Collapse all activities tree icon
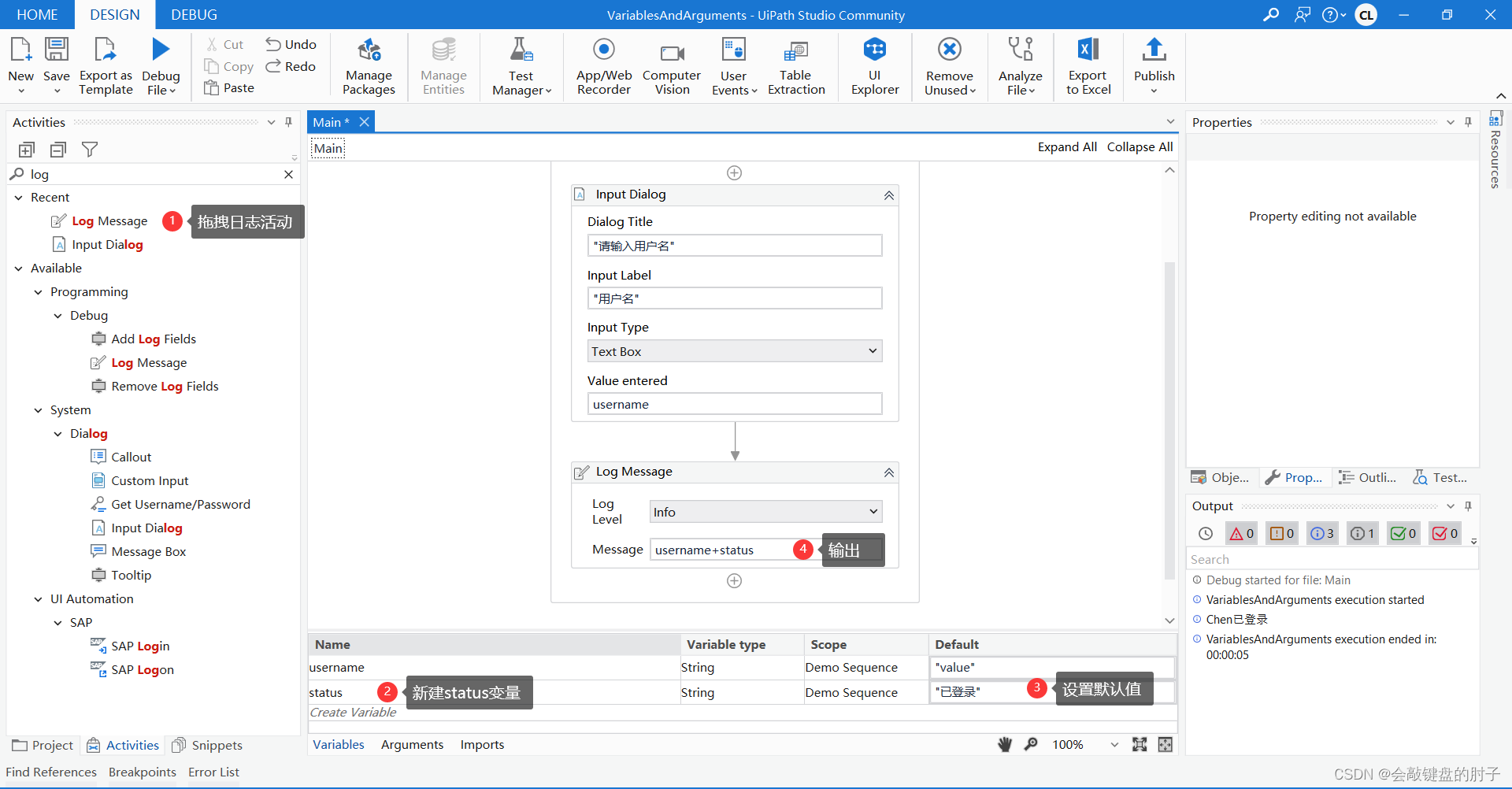 [x=58, y=150]
